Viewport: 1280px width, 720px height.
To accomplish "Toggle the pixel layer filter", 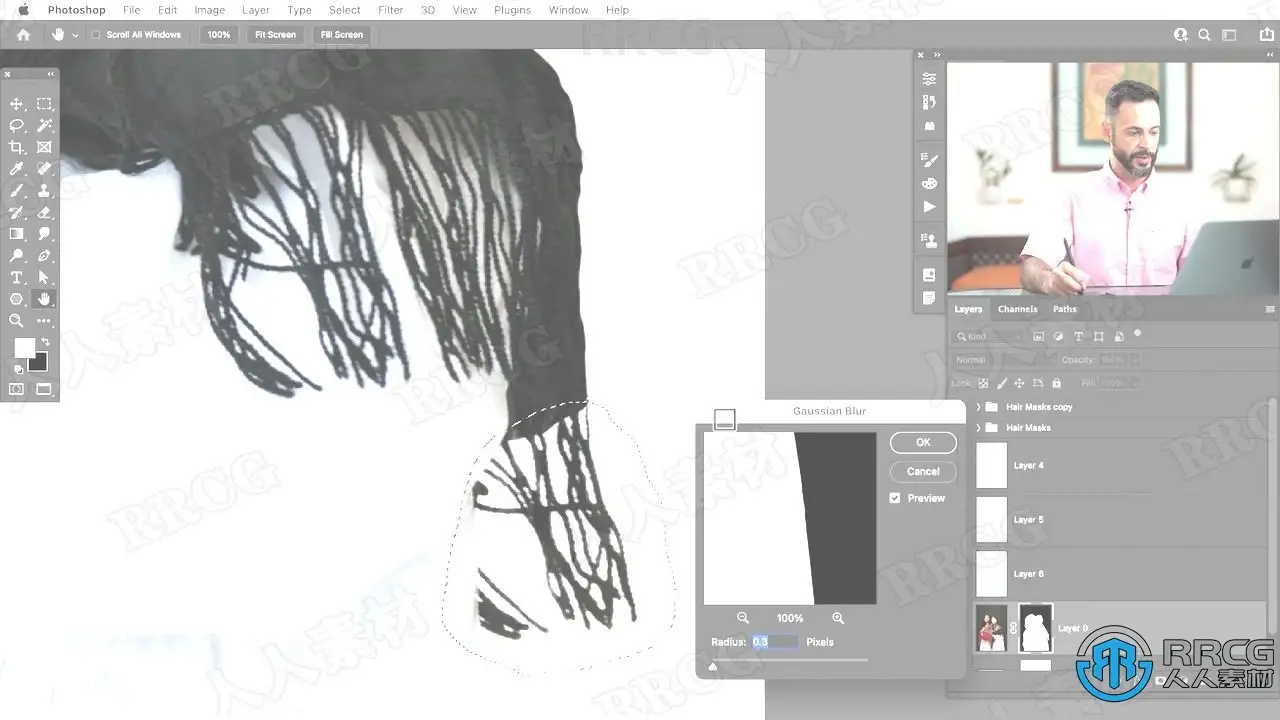I will click(x=1039, y=337).
